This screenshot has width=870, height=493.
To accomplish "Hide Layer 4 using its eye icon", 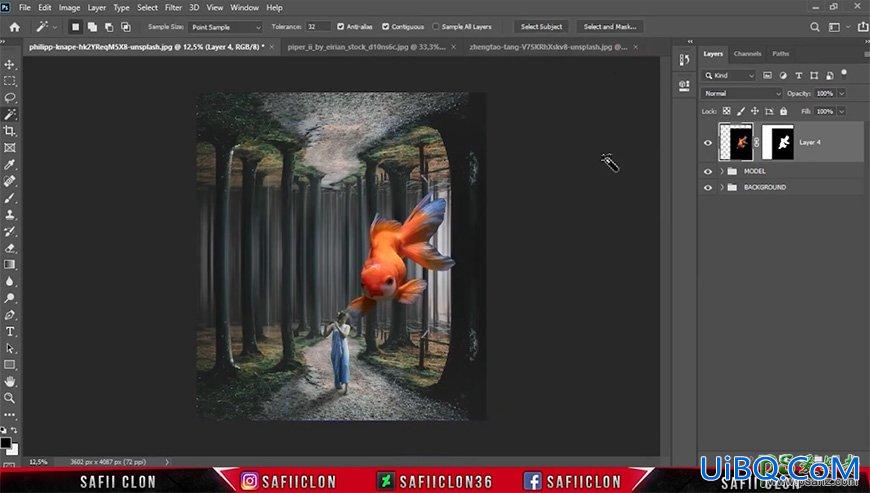I will [x=707, y=143].
